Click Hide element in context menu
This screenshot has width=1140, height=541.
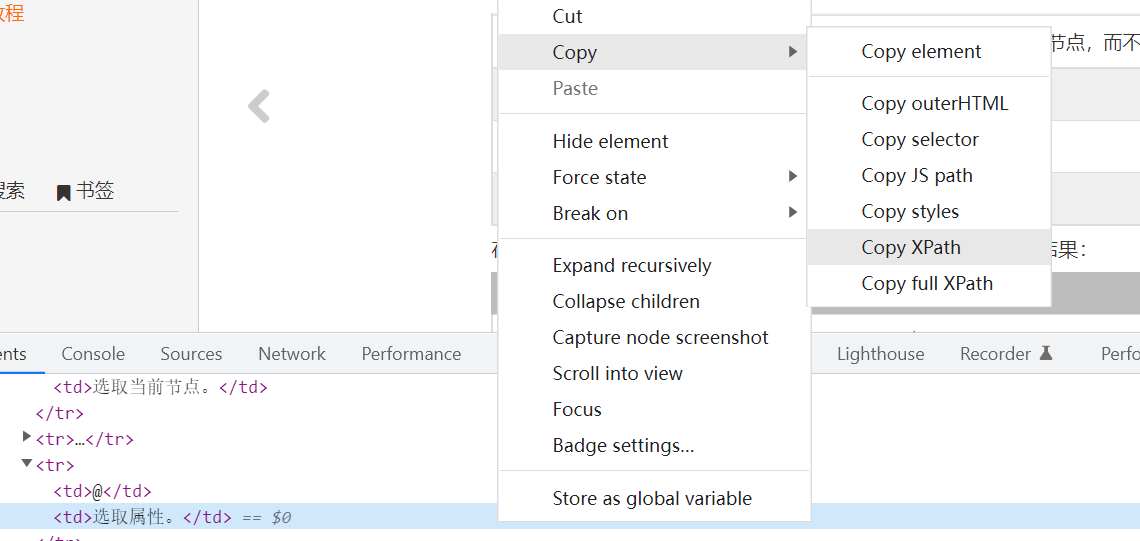[610, 141]
